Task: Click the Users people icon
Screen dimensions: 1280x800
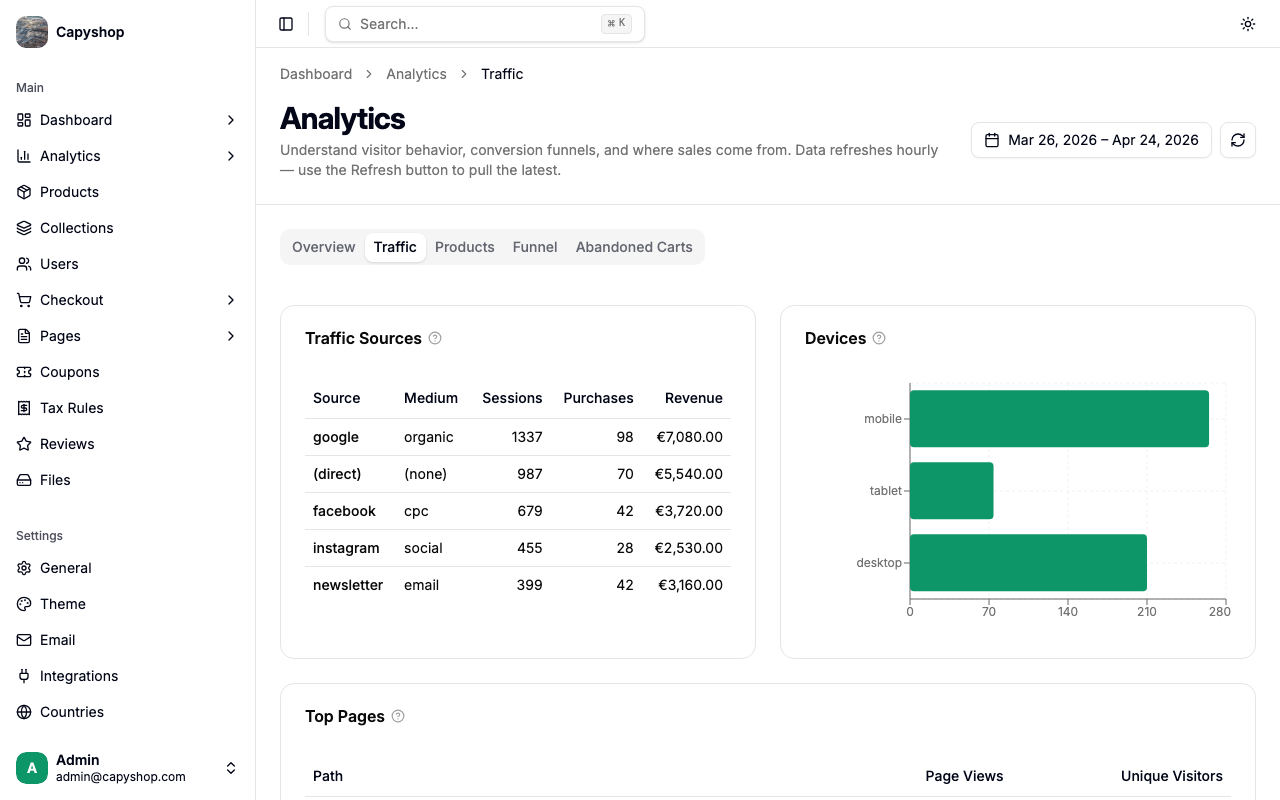Action: coord(24,264)
